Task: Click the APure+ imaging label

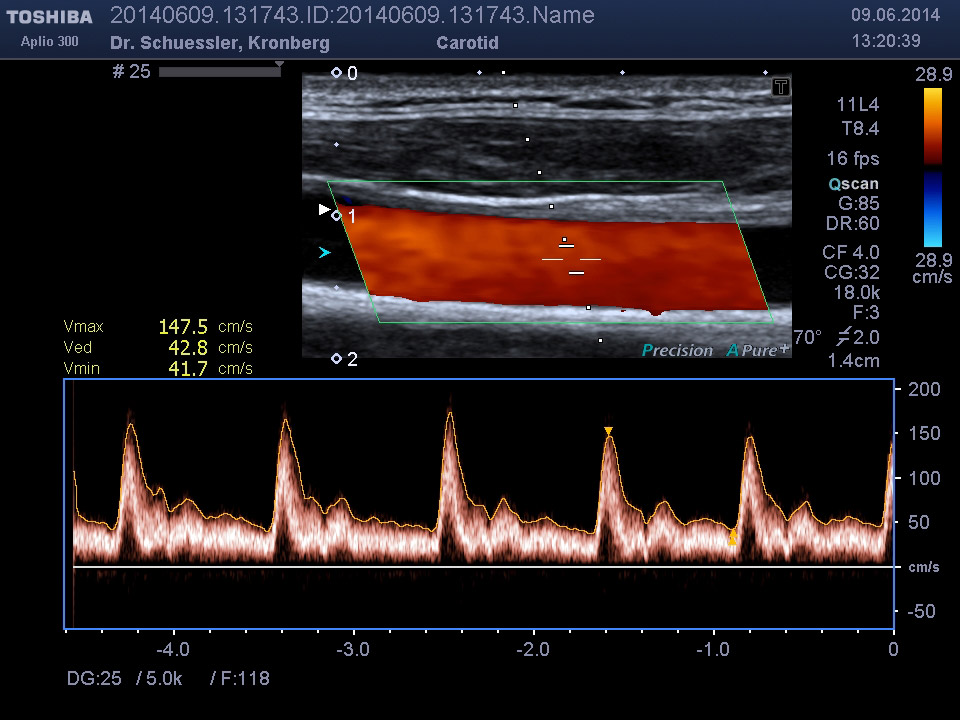Action: [757, 350]
